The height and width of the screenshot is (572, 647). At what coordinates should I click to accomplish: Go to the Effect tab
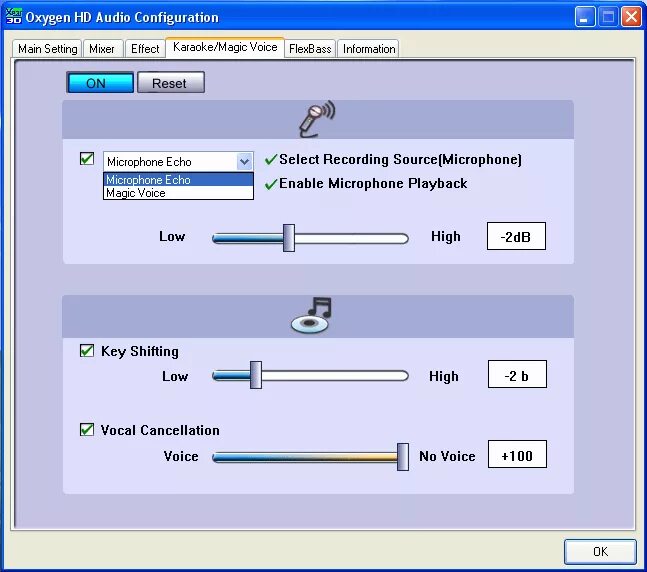[145, 49]
